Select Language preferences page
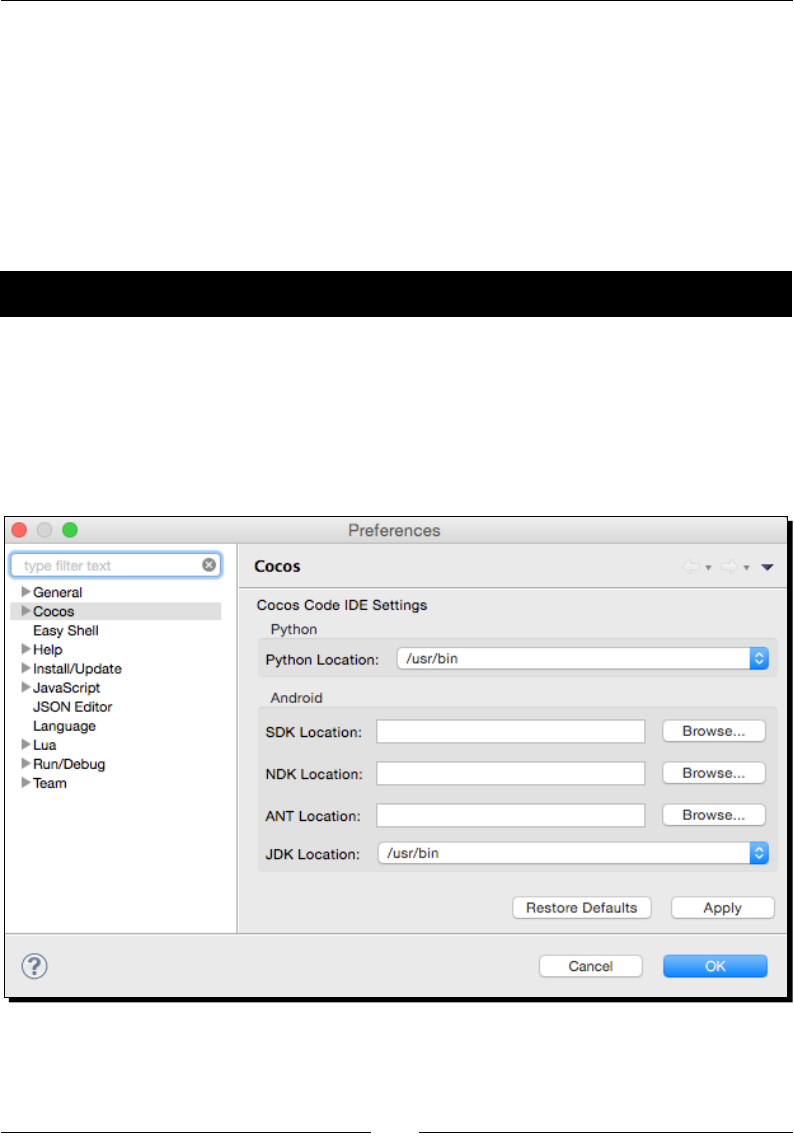 click(x=64, y=726)
